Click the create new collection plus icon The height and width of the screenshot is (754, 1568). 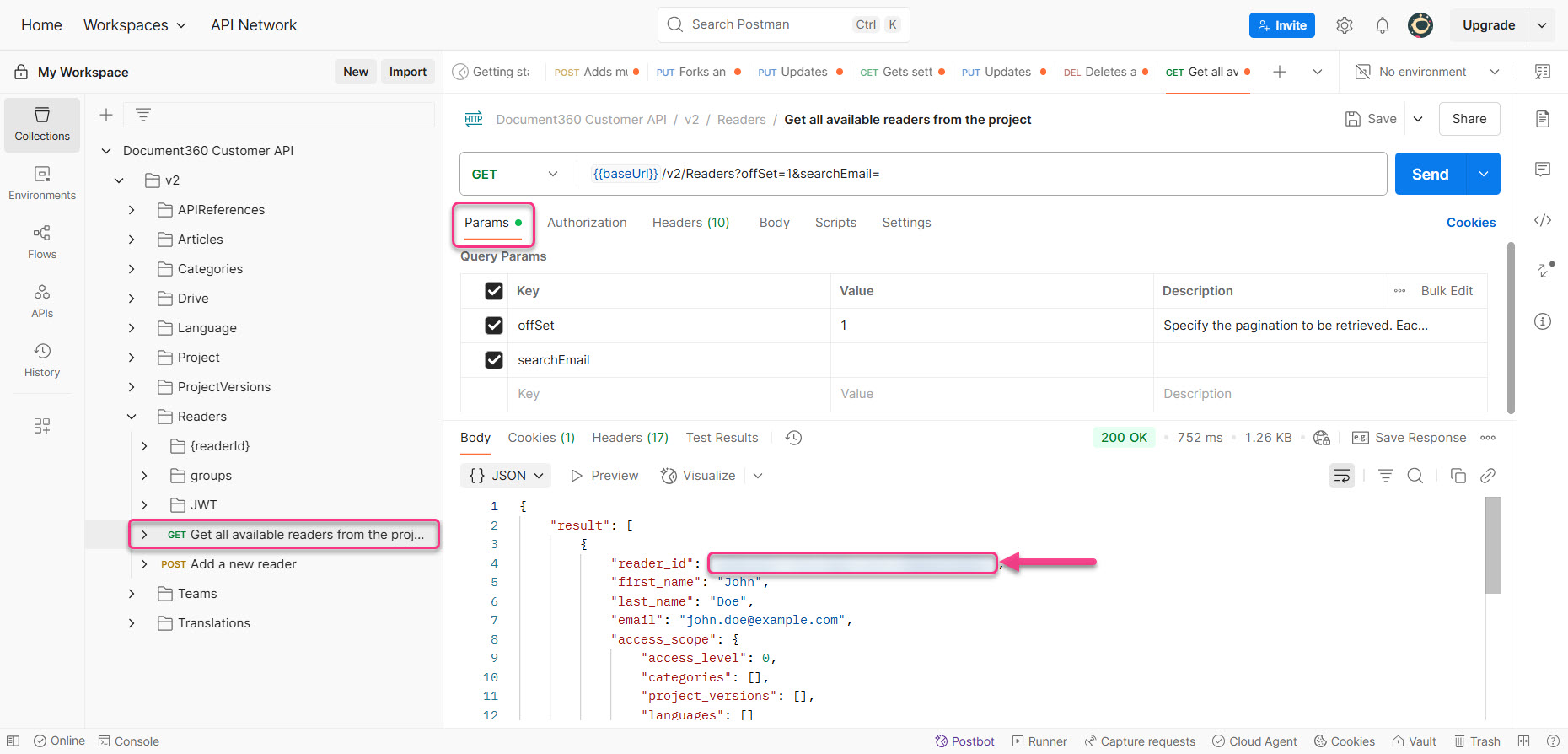coord(106,115)
